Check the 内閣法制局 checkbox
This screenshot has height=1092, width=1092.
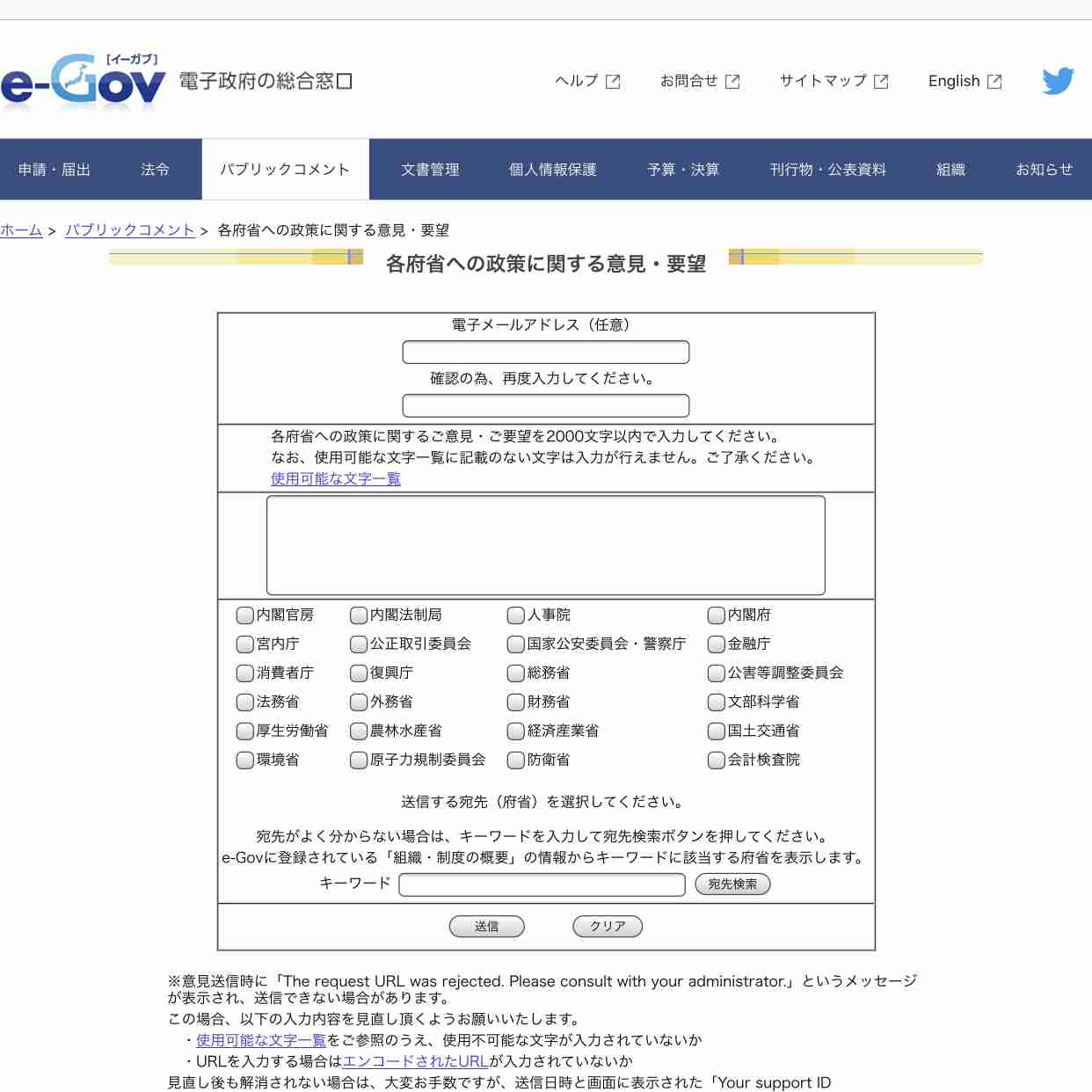pyautogui.click(x=359, y=615)
